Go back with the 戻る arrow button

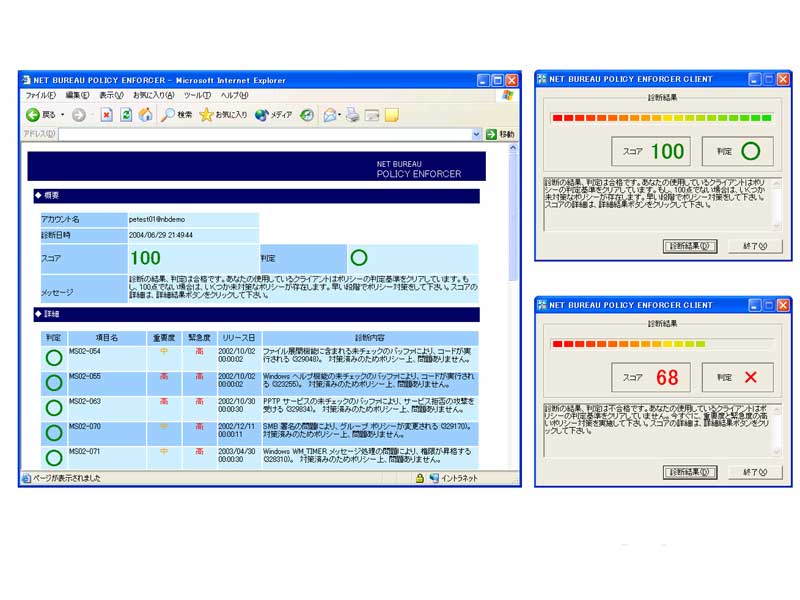point(41,115)
